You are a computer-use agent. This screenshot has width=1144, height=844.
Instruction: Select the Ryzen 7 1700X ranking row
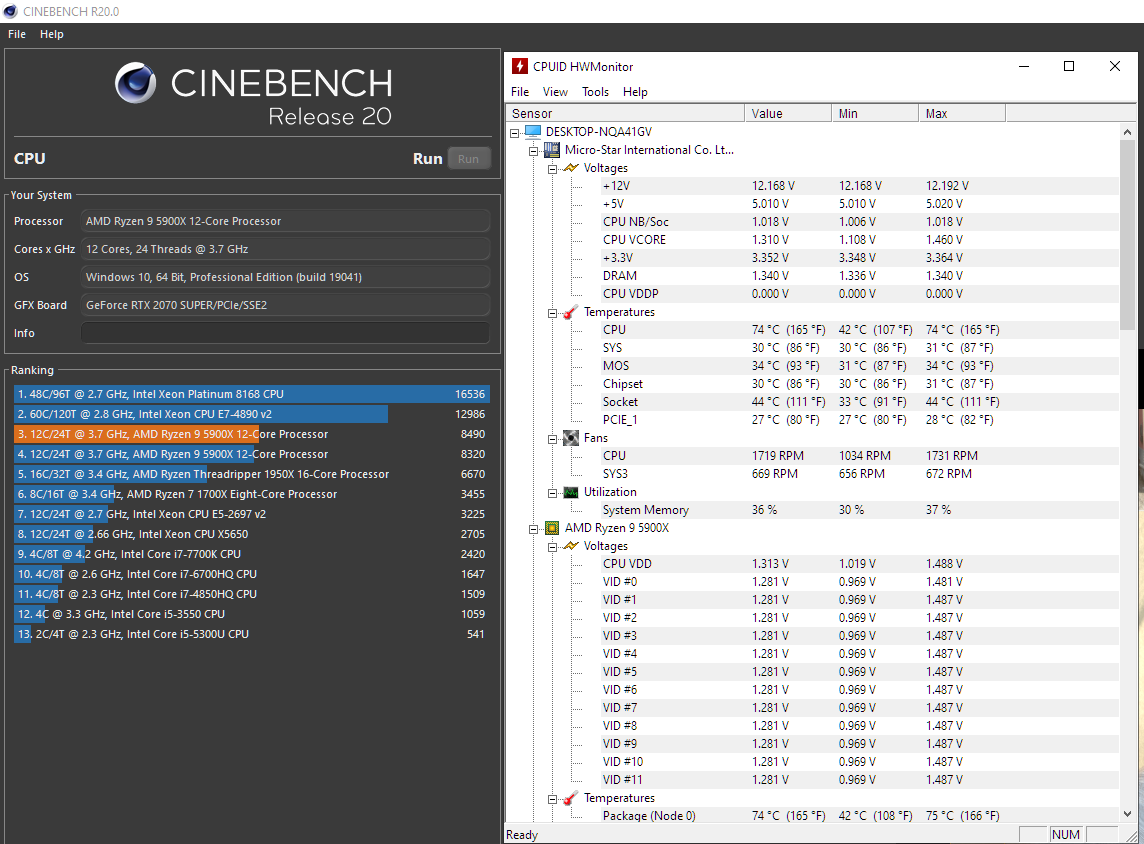pyautogui.click(x=252, y=494)
